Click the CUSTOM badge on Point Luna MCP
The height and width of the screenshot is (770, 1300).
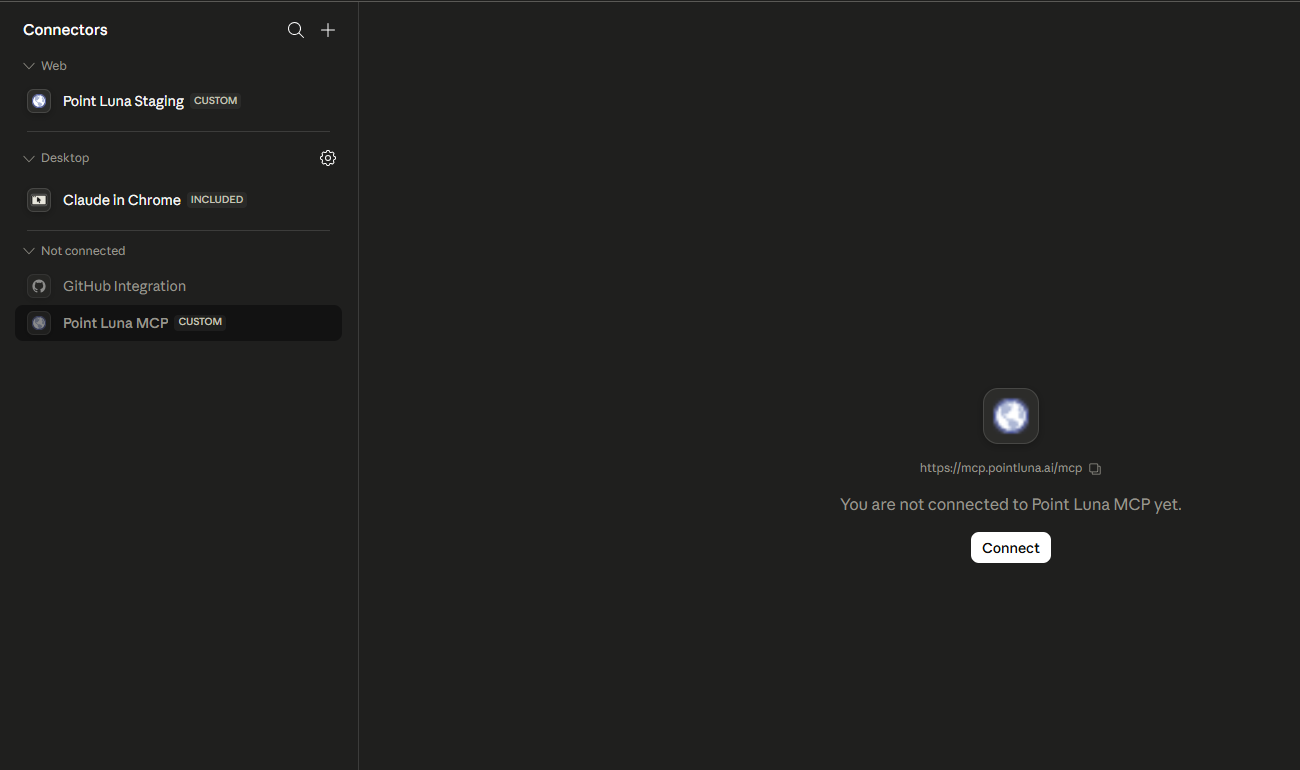tap(200, 322)
